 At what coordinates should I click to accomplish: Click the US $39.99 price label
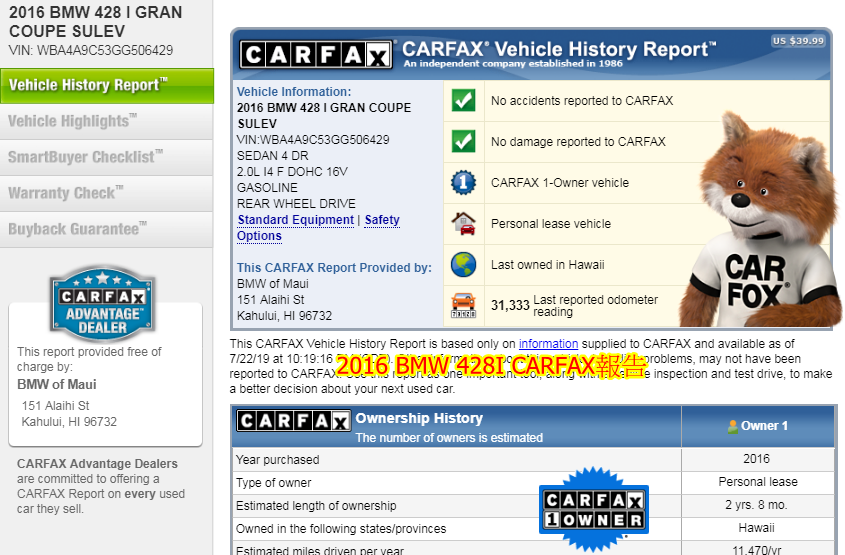[x=798, y=41]
